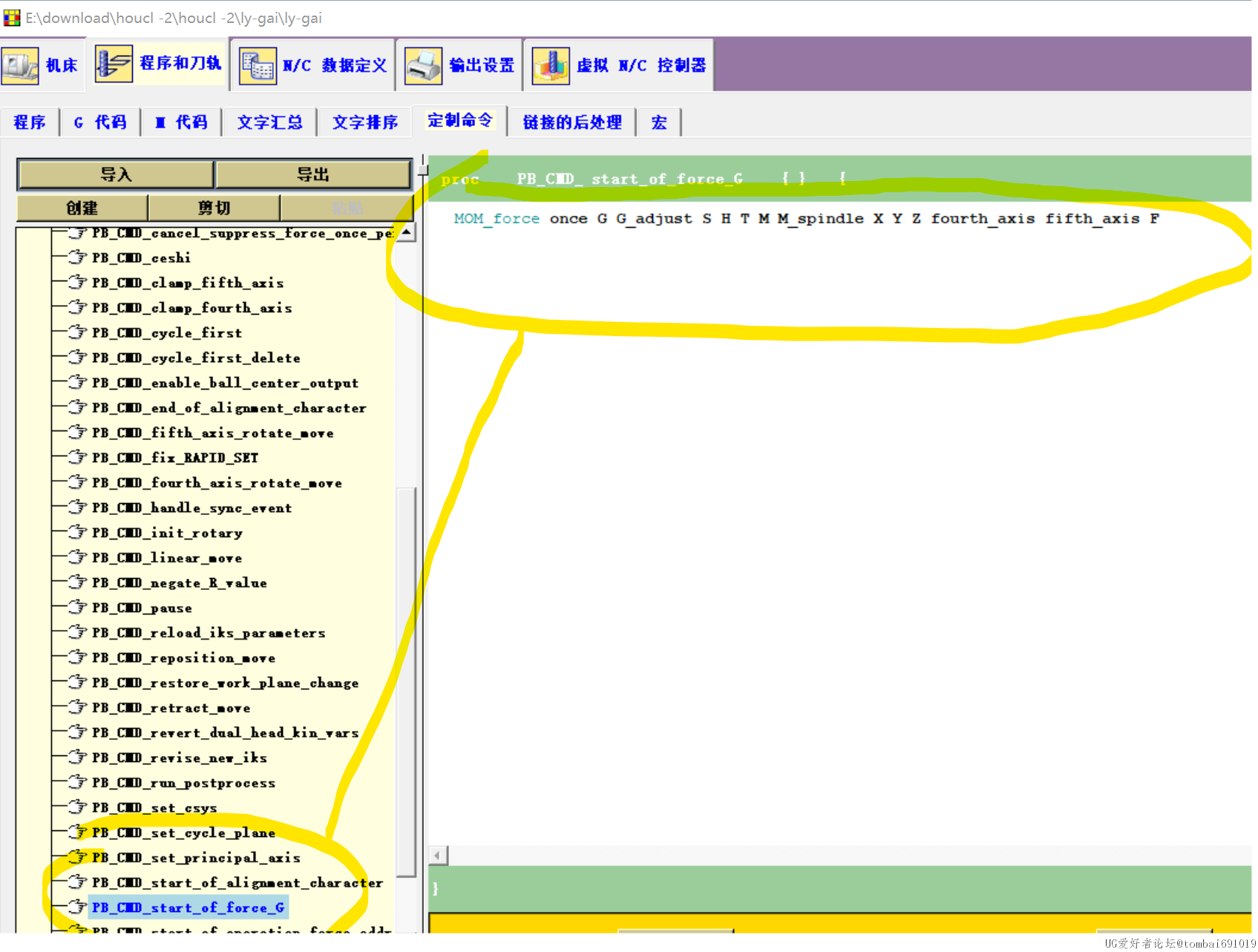This screenshot has width=1258, height=952.
Task: Click the PB_CMD_pause command name
Action: (x=142, y=607)
